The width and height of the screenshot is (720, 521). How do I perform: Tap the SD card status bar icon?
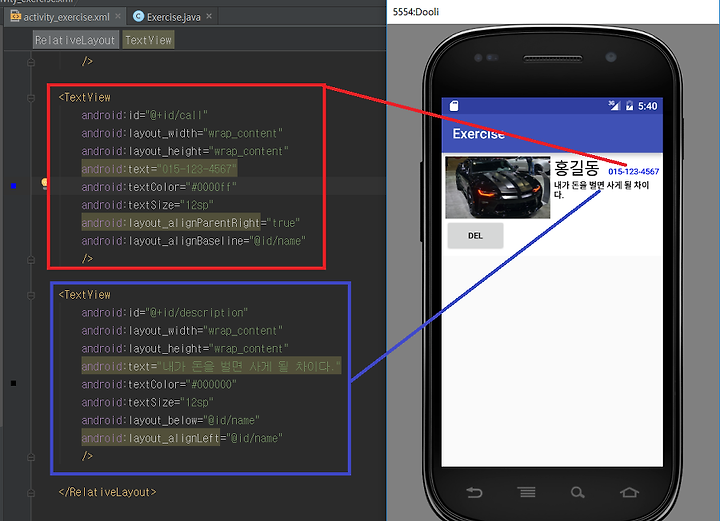454,106
